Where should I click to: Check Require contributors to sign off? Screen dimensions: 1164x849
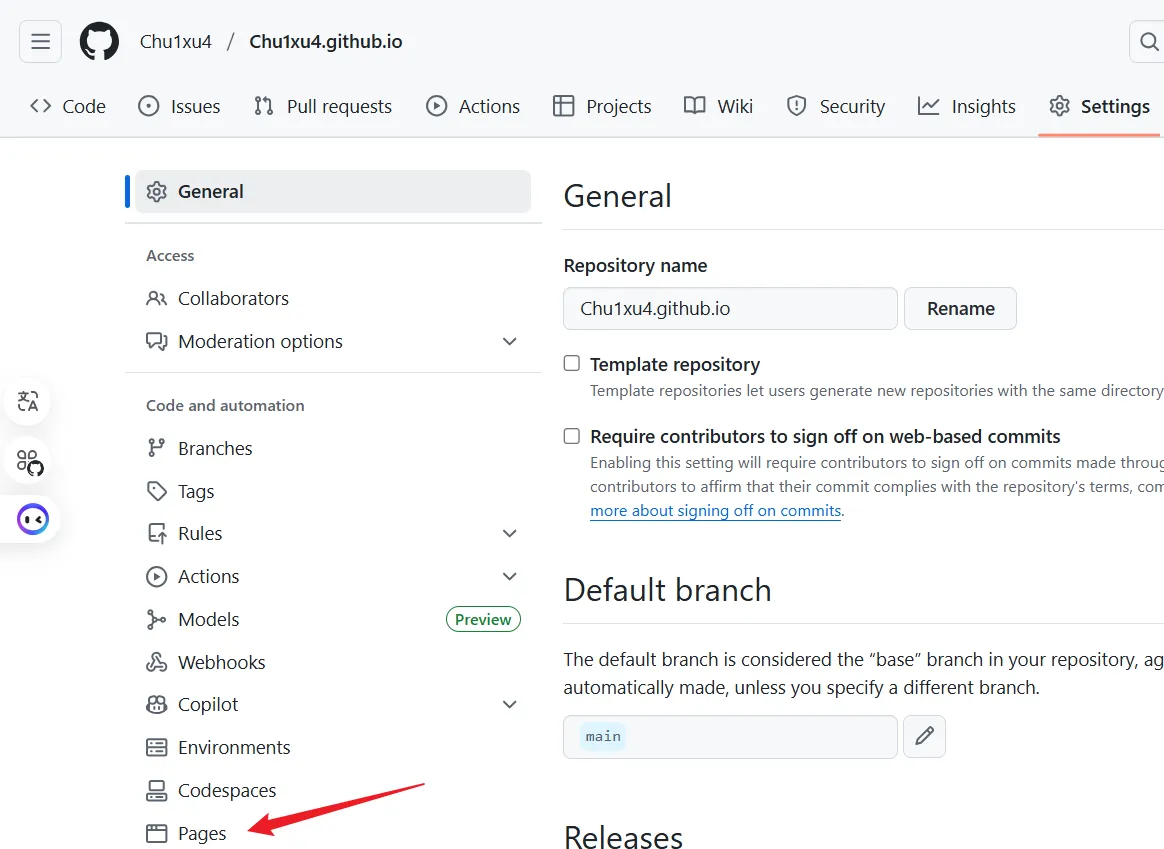572,436
